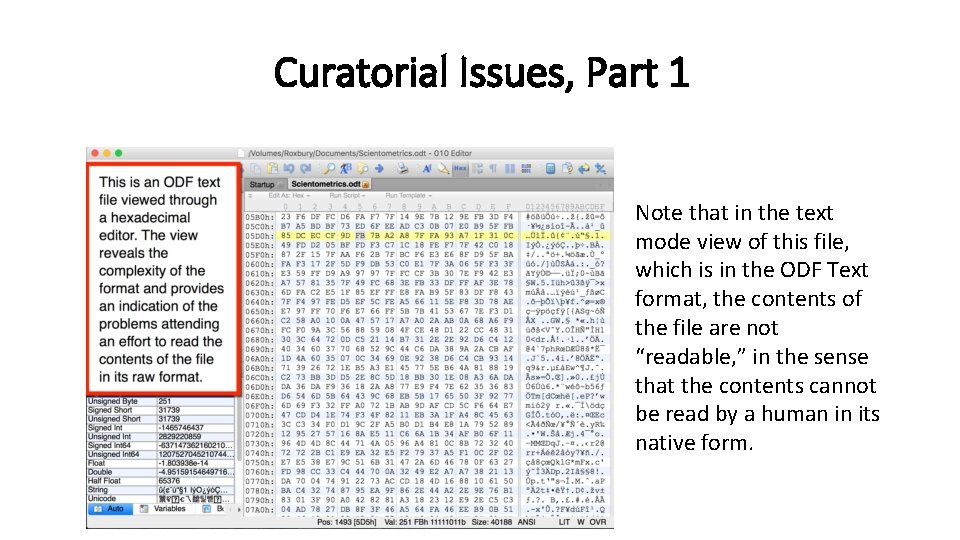The image size is (960, 540).
Task: Click the green zoom window button
Action: click(118, 153)
